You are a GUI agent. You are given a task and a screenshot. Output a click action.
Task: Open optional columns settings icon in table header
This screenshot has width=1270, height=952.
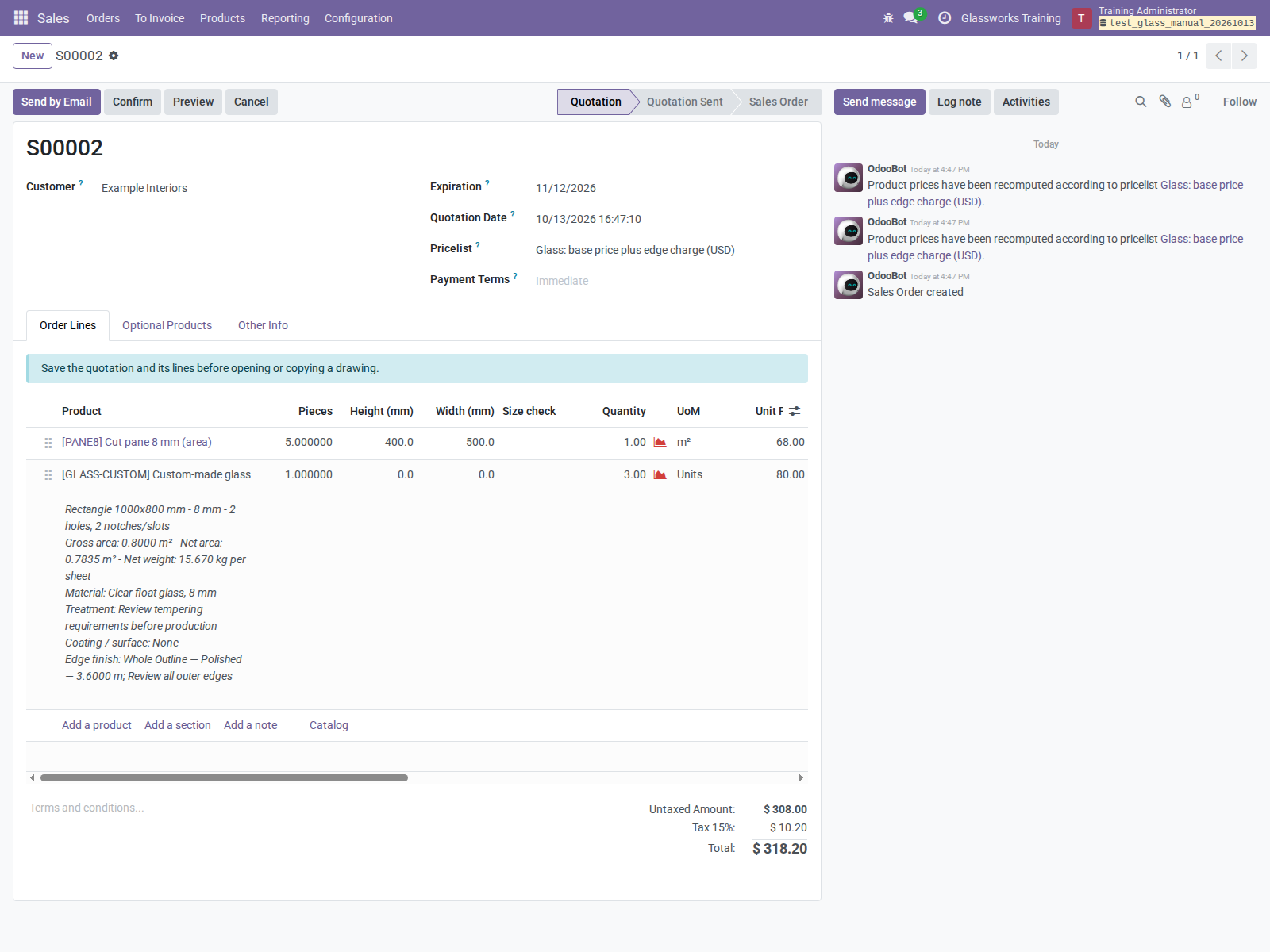point(795,411)
